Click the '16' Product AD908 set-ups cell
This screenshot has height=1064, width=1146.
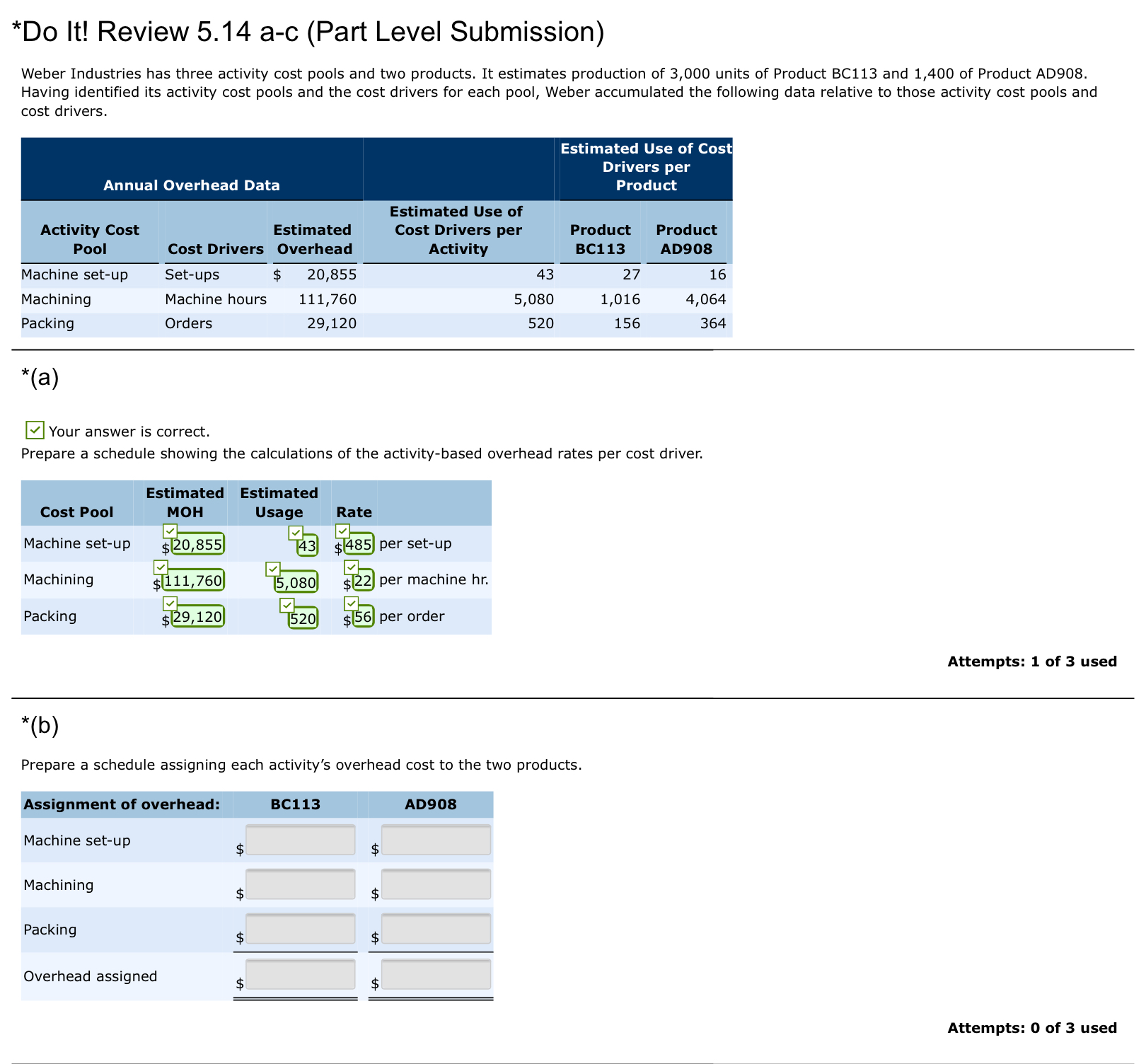point(717,274)
